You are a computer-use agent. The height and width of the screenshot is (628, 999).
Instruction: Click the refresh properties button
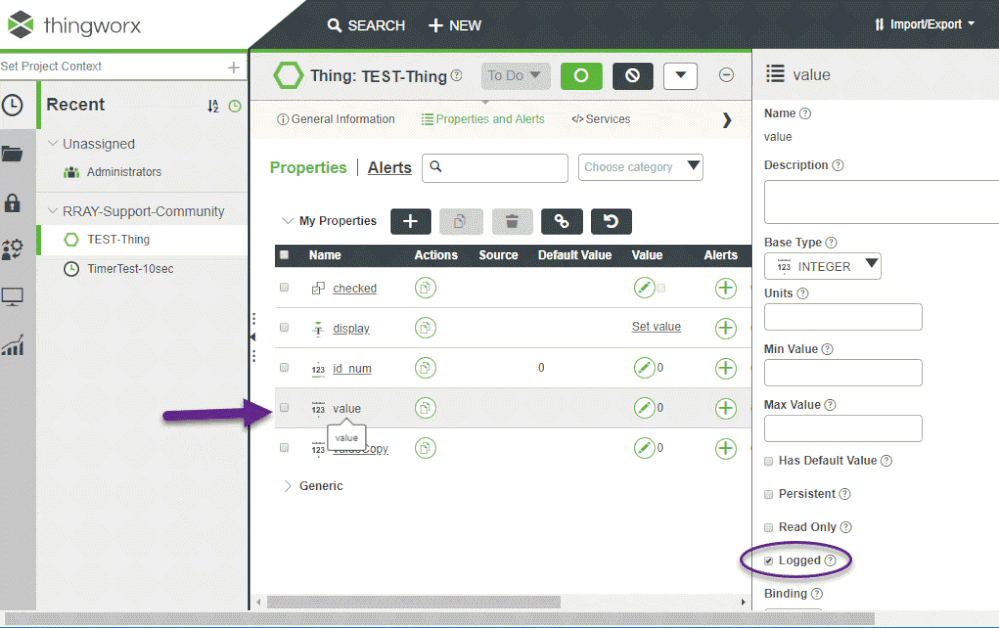point(611,222)
